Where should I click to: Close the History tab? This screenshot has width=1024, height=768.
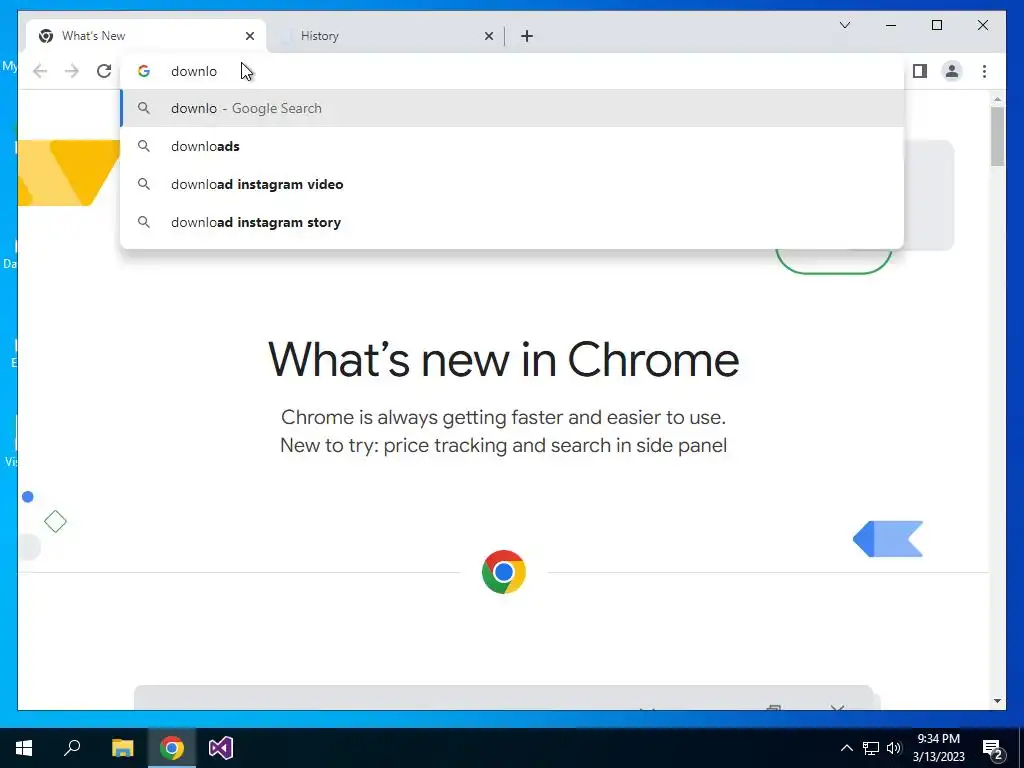point(488,36)
